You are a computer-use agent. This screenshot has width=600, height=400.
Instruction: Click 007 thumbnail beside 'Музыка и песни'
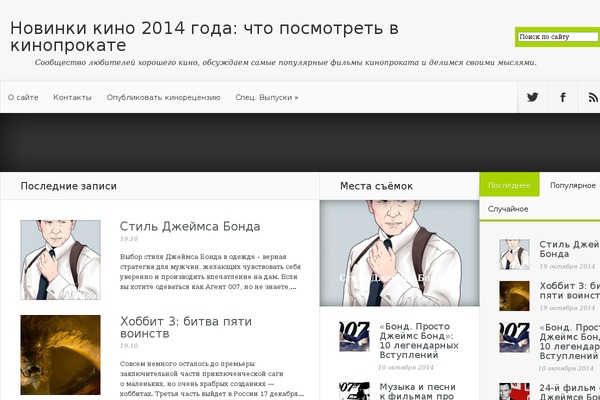354,391
